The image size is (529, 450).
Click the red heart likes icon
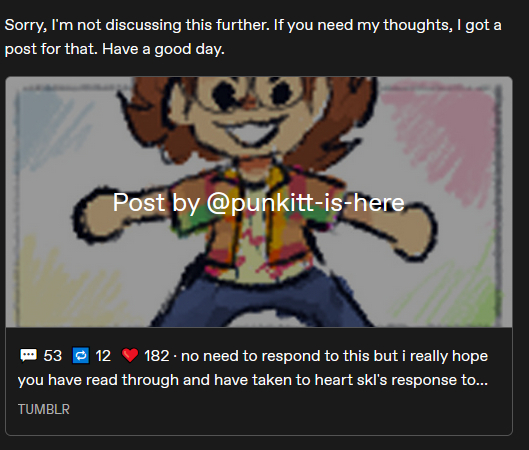(x=130, y=356)
